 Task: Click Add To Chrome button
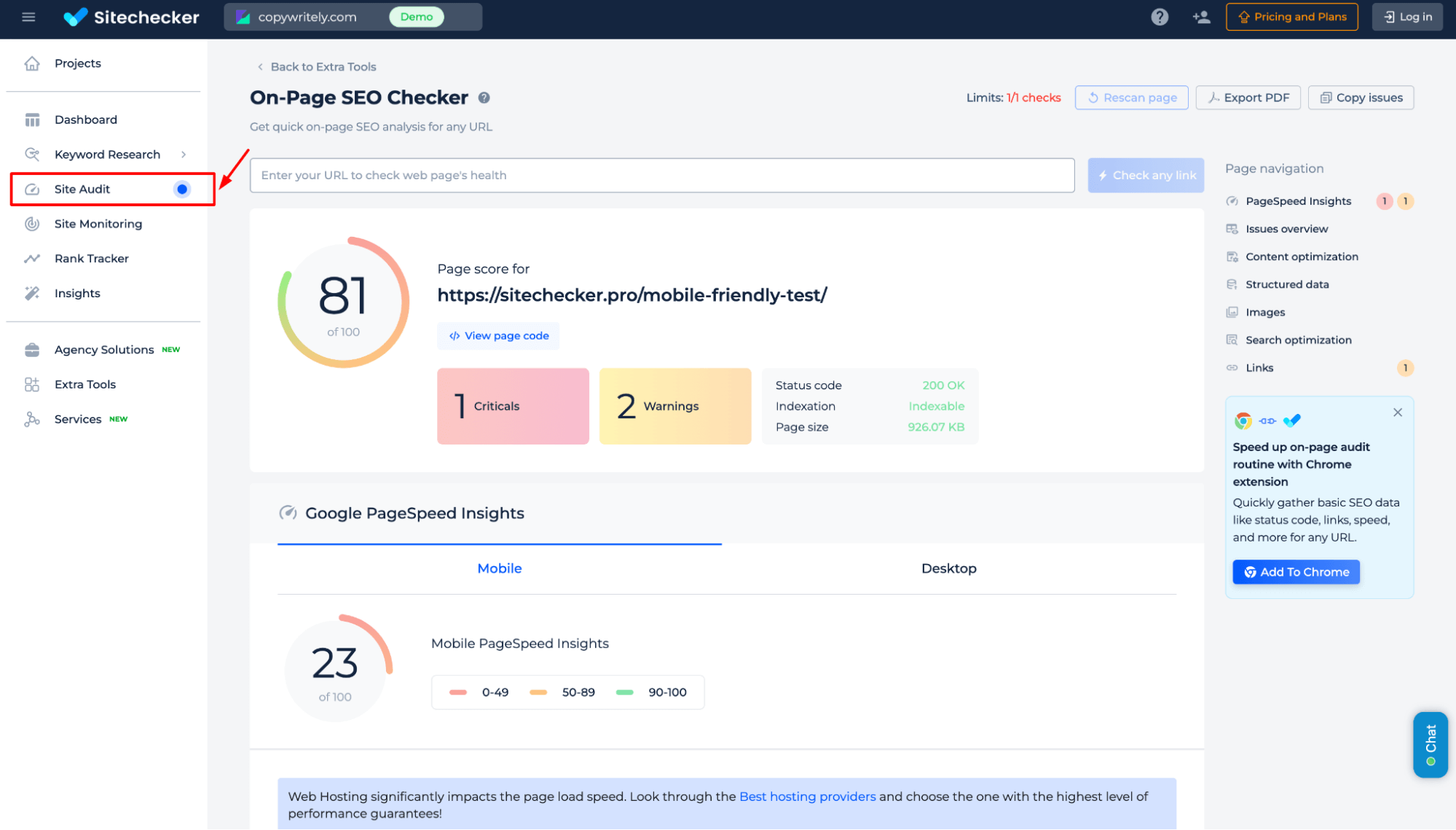click(x=1296, y=572)
